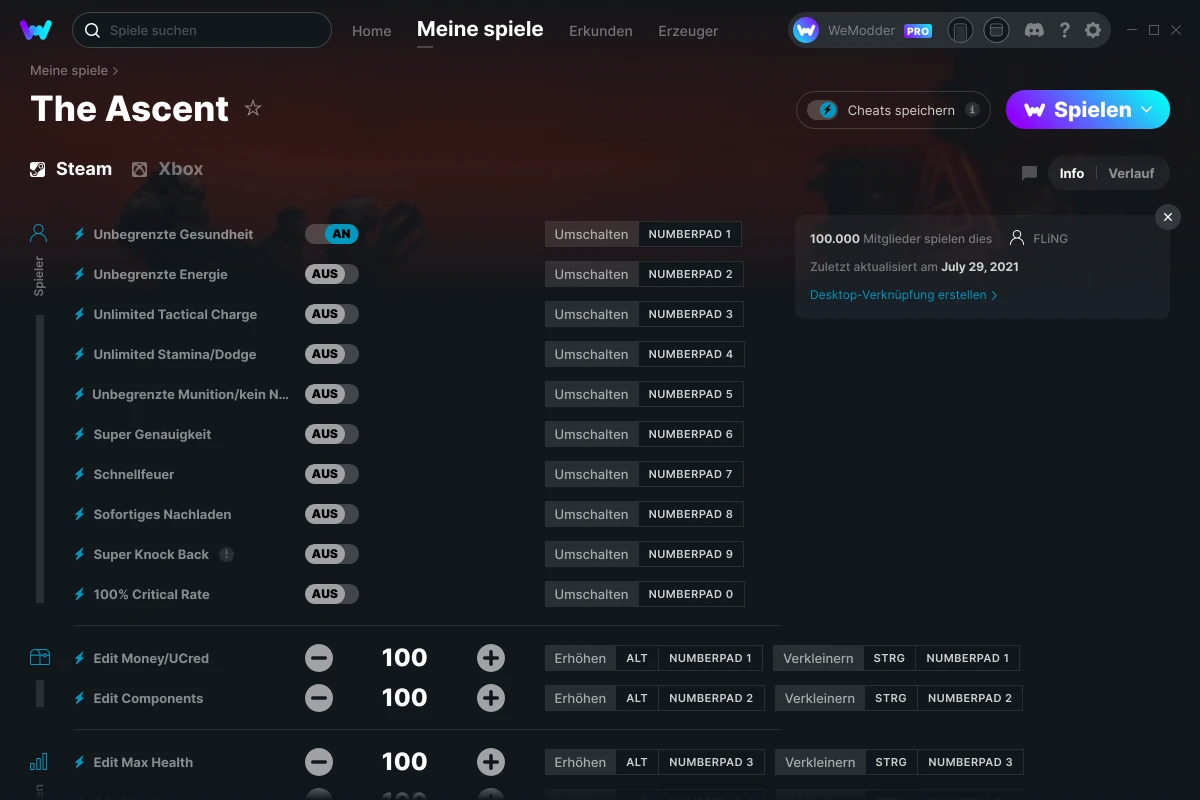Image resolution: width=1200 pixels, height=800 pixels.
Task: Turn off Unbegrenzte Gesundheit toggle
Action: coord(332,234)
